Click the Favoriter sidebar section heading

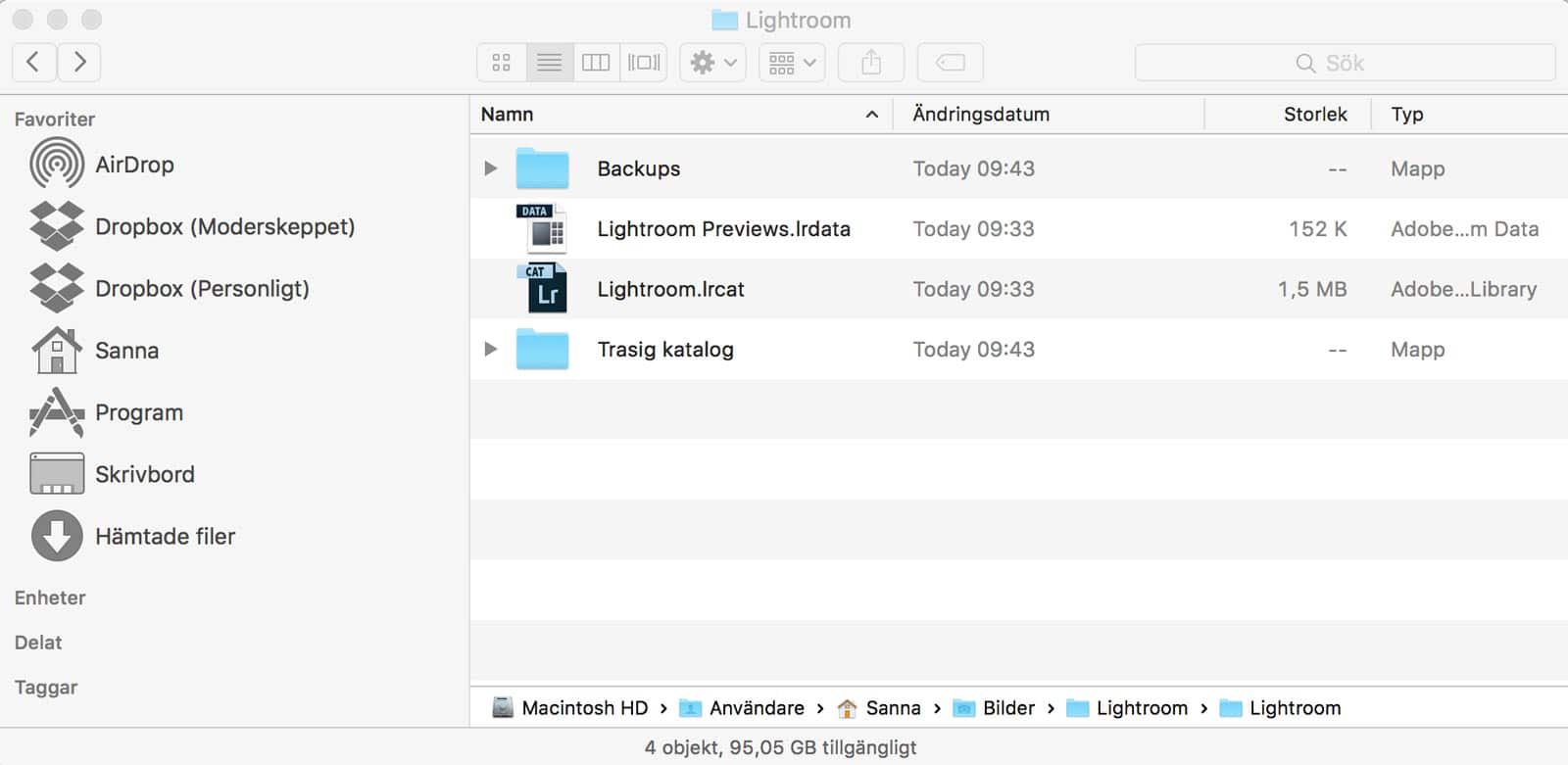[55, 120]
